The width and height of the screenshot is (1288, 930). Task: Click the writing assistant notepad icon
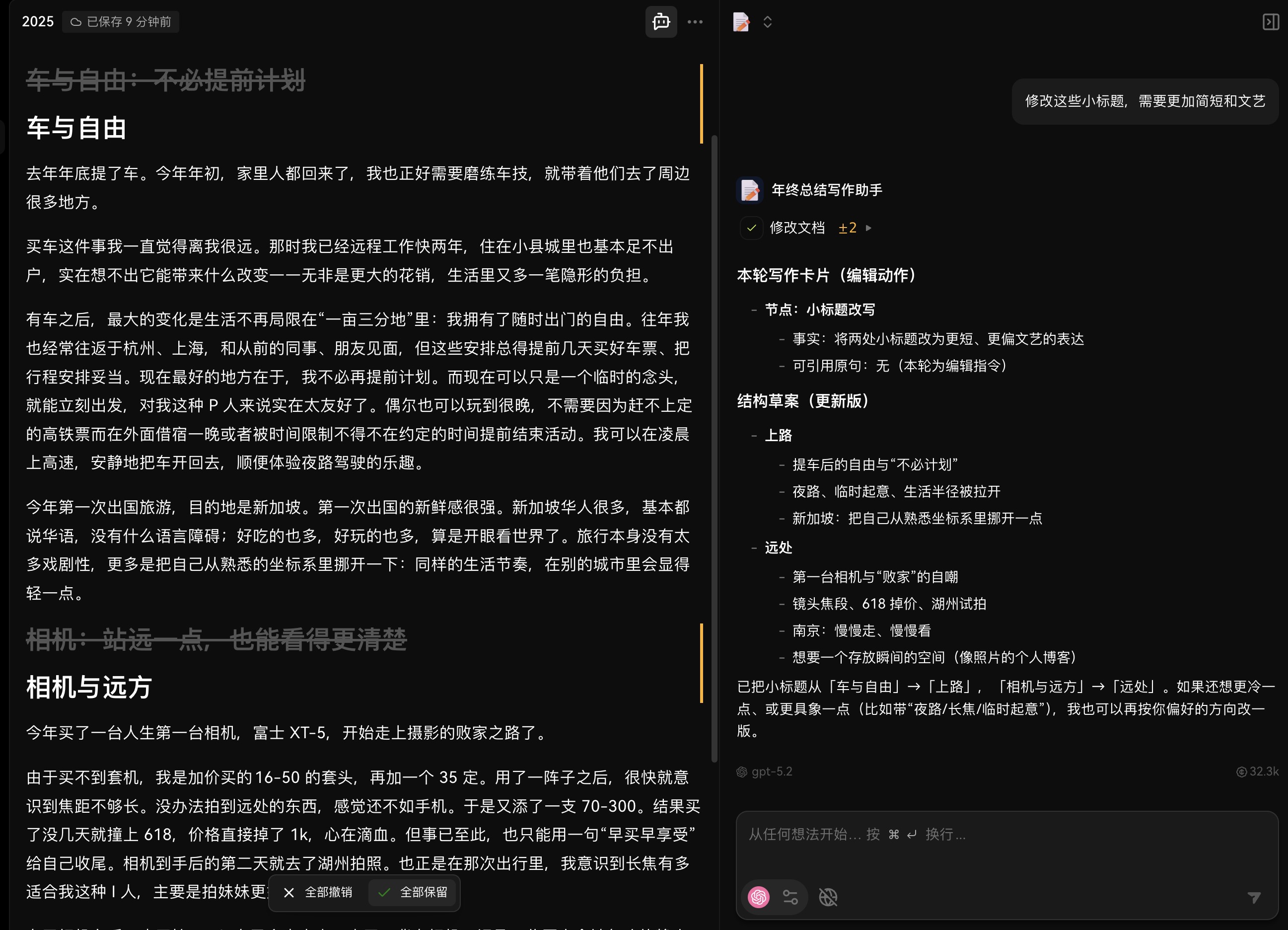point(741,22)
